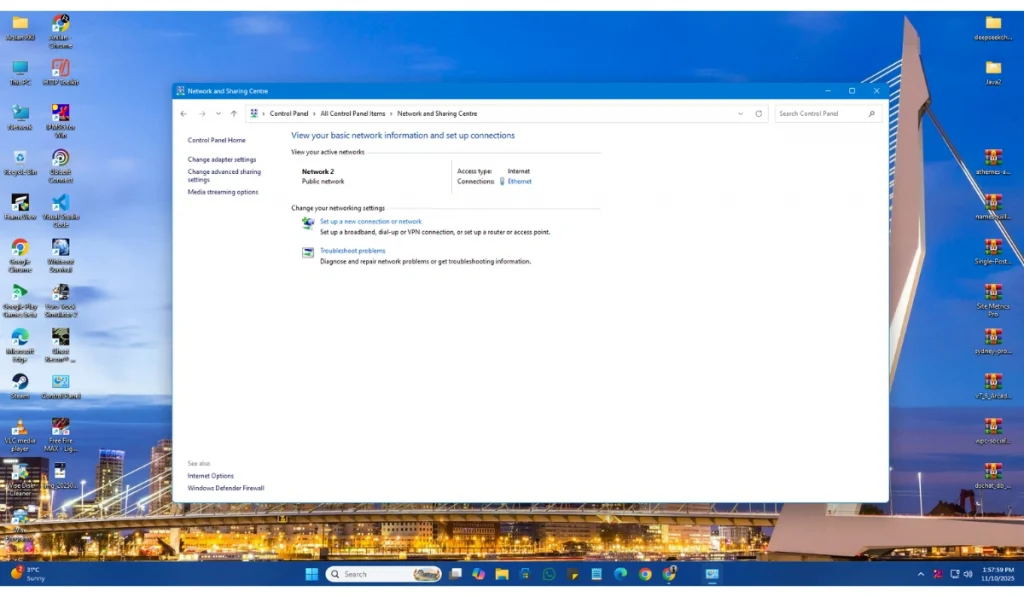This screenshot has width=1024, height=597.
Task: Expand the address bar history dropdown
Action: tap(741, 114)
